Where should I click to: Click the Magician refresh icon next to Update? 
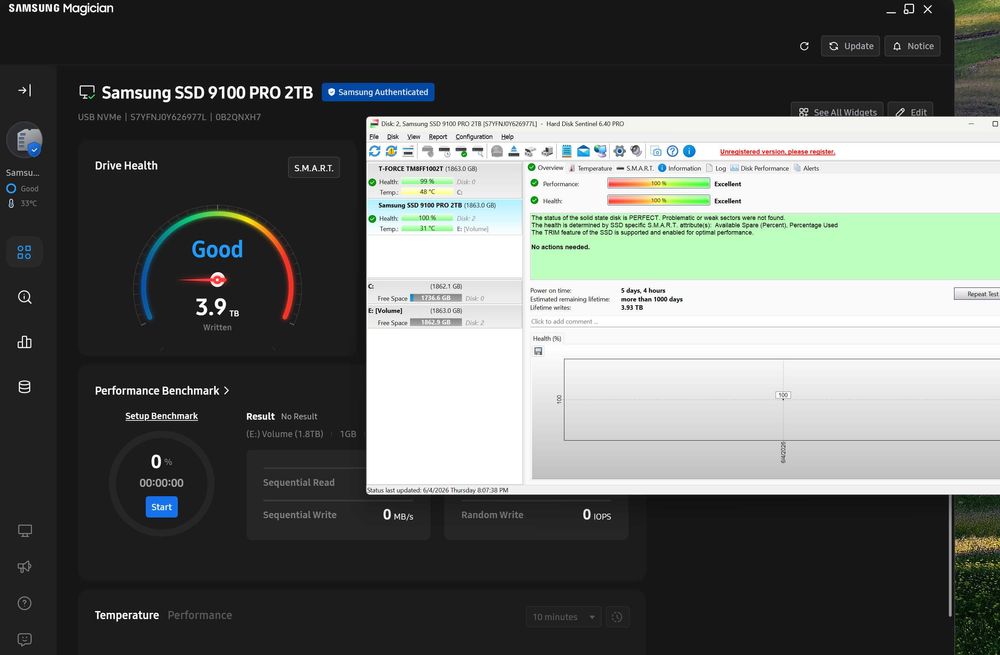coord(804,46)
